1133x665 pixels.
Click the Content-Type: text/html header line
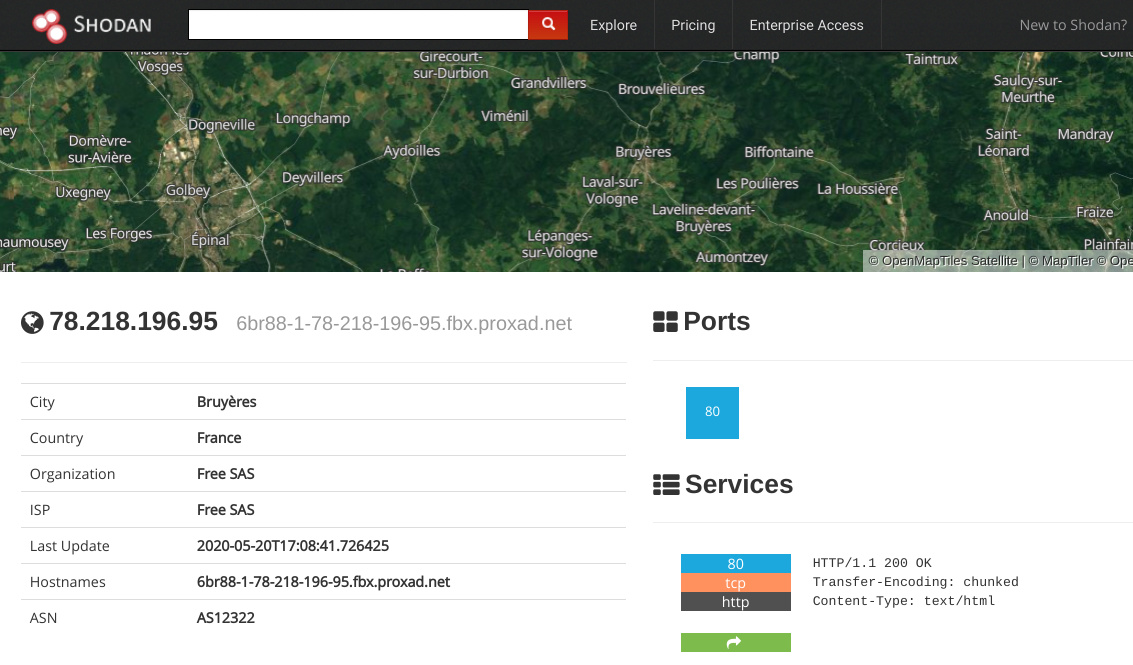click(x=904, y=601)
